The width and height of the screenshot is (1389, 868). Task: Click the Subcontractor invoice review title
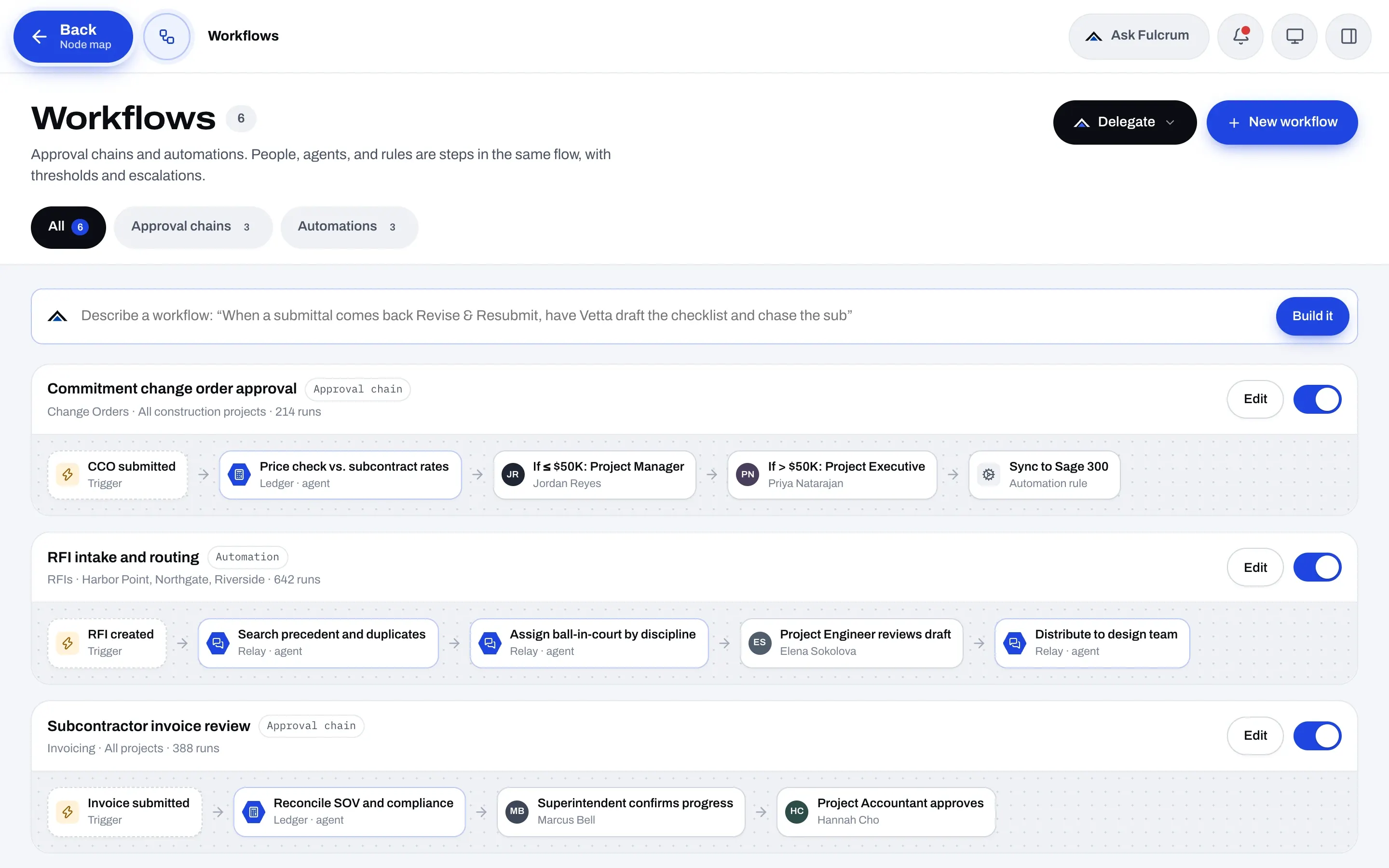tap(149, 726)
